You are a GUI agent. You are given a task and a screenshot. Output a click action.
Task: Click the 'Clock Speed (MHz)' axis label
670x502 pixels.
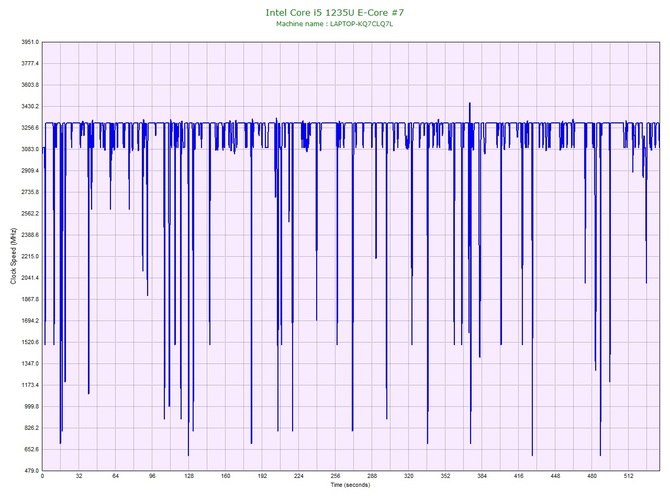pos(13,256)
